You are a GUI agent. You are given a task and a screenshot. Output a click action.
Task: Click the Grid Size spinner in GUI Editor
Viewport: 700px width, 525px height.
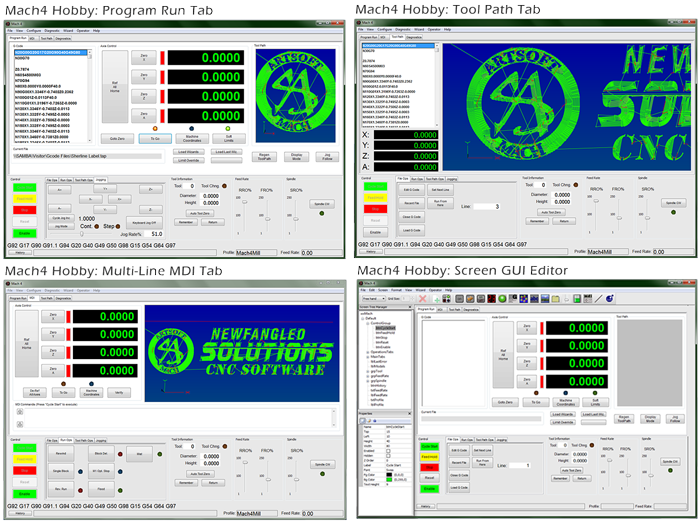click(x=411, y=298)
